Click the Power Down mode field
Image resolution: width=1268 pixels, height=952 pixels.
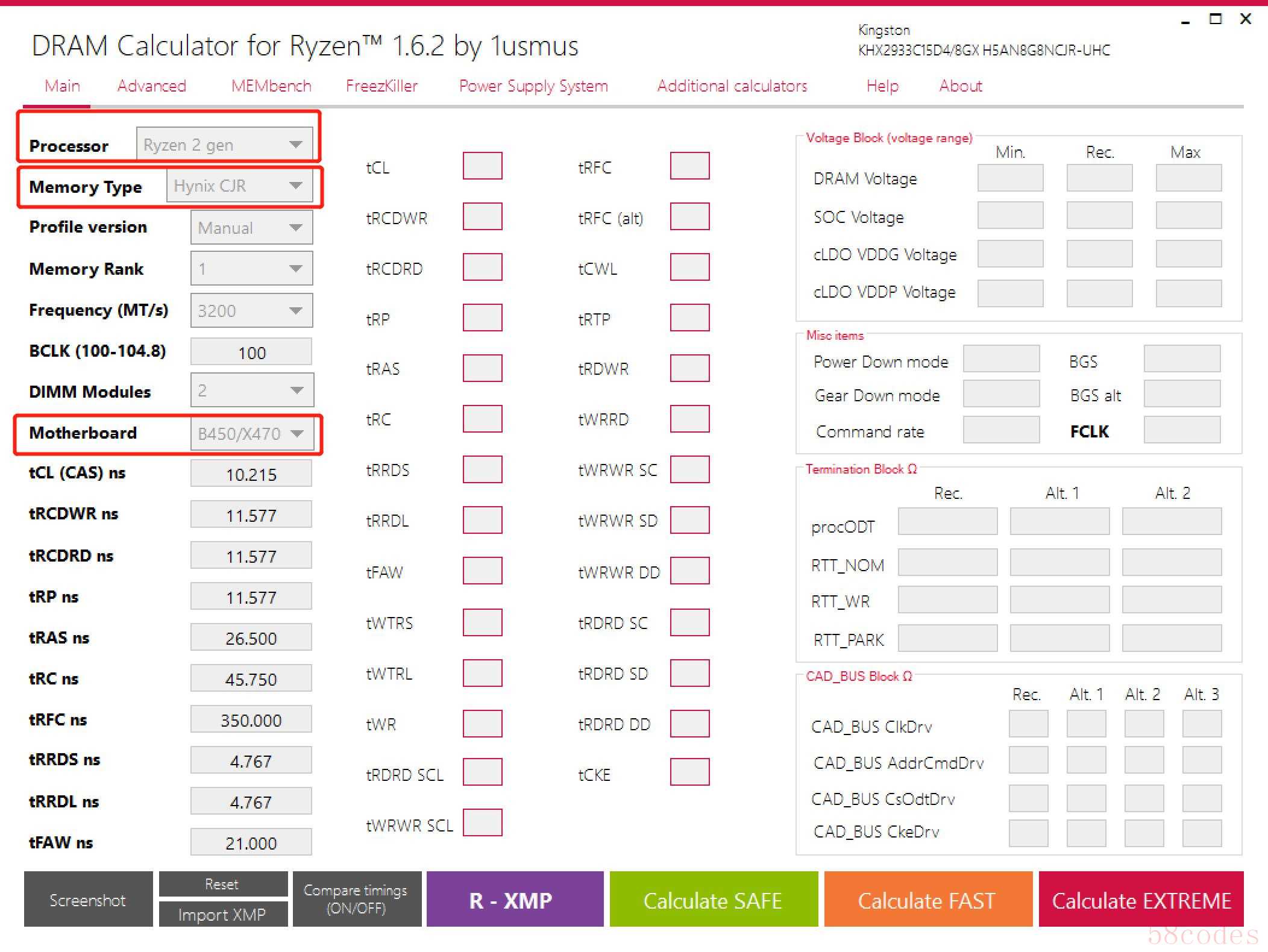[1001, 359]
